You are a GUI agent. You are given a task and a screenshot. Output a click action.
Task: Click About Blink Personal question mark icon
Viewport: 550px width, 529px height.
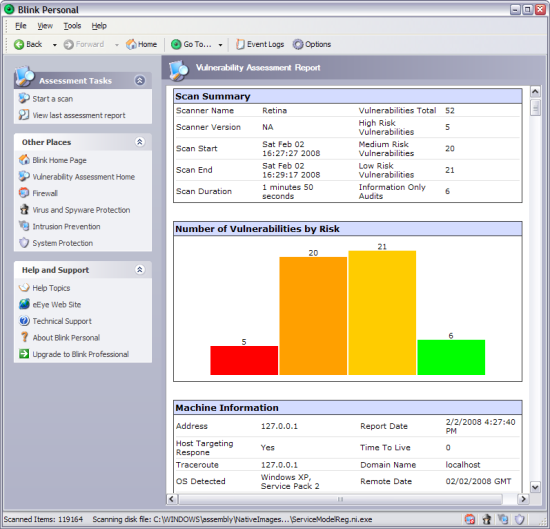(24, 337)
